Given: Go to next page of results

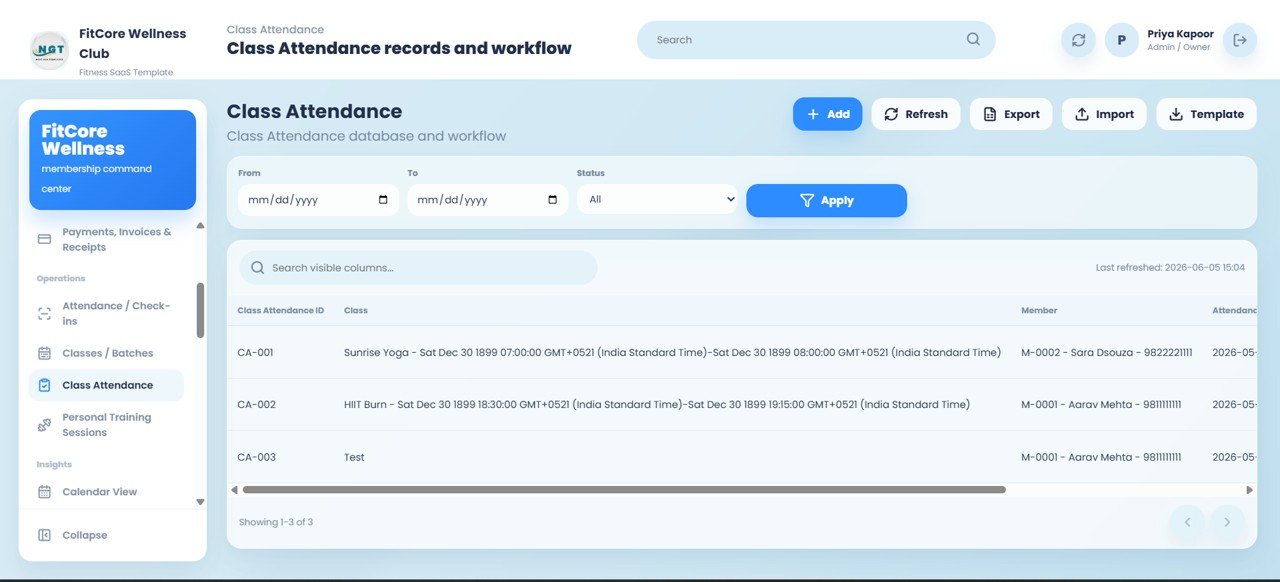Looking at the screenshot, I should [1228, 522].
